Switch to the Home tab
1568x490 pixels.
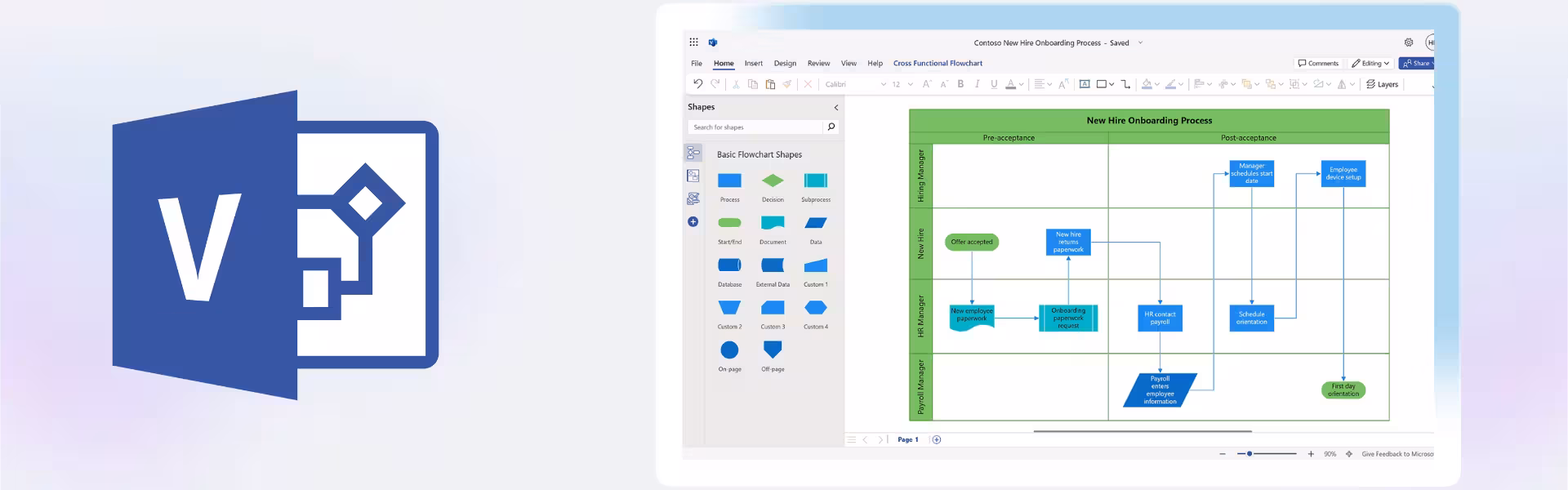click(x=724, y=63)
